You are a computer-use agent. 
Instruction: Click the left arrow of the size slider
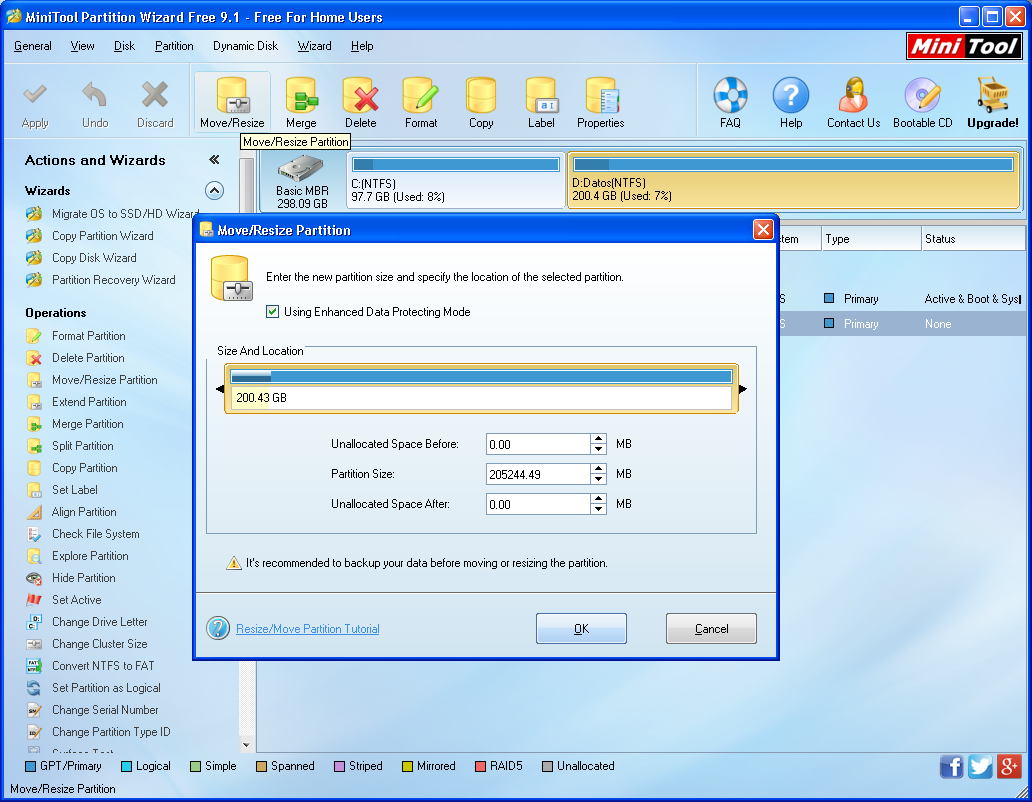[x=222, y=388]
